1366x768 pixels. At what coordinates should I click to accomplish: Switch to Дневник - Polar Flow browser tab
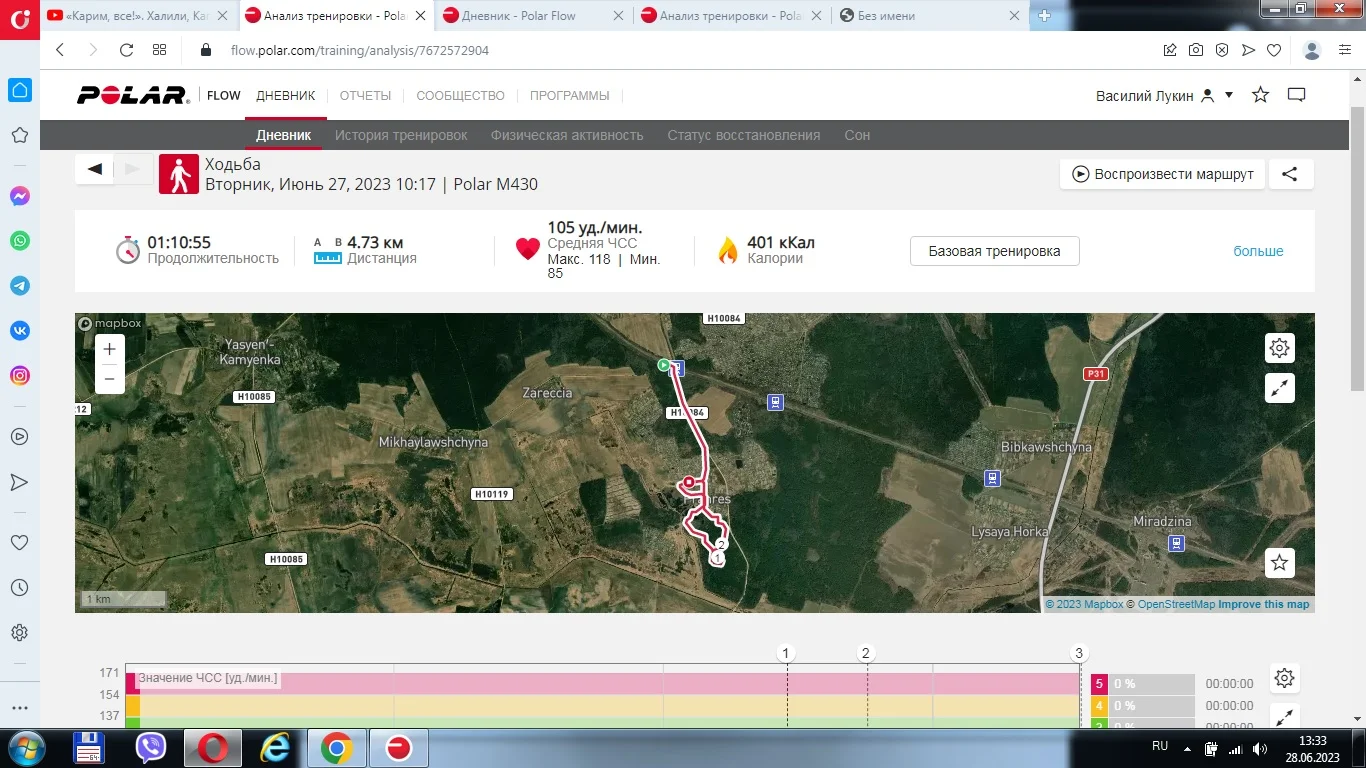point(532,16)
